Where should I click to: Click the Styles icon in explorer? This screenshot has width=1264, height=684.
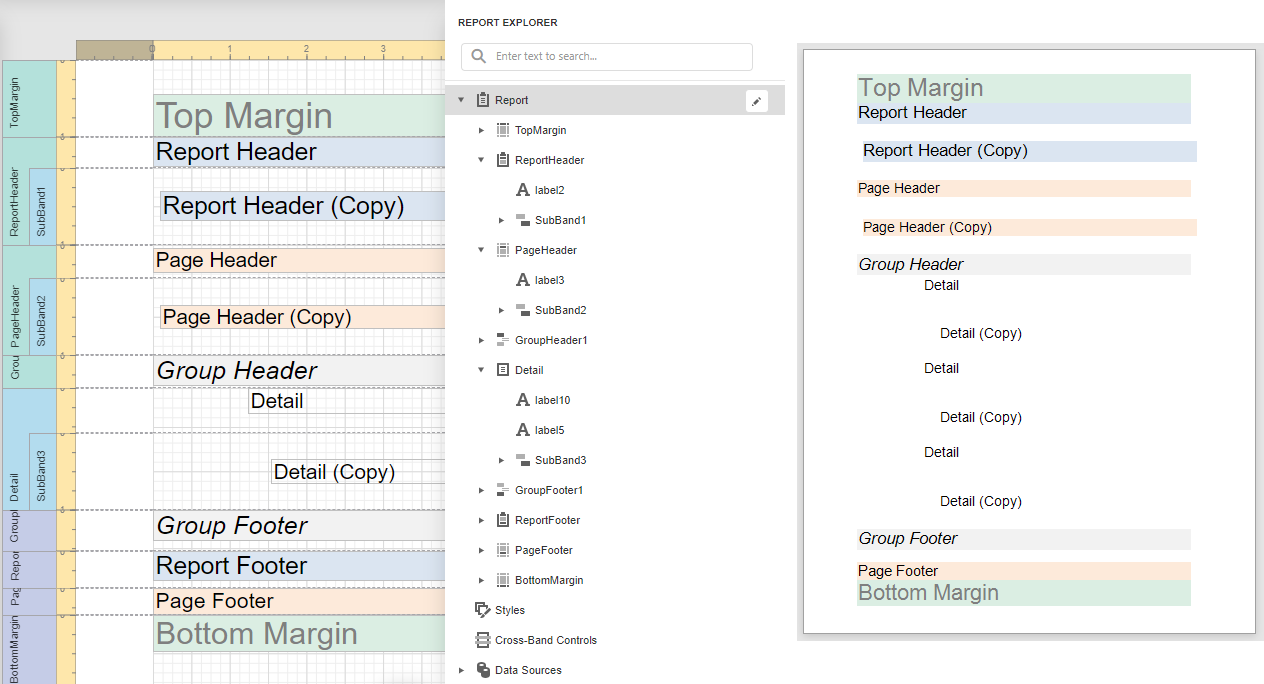coord(483,610)
